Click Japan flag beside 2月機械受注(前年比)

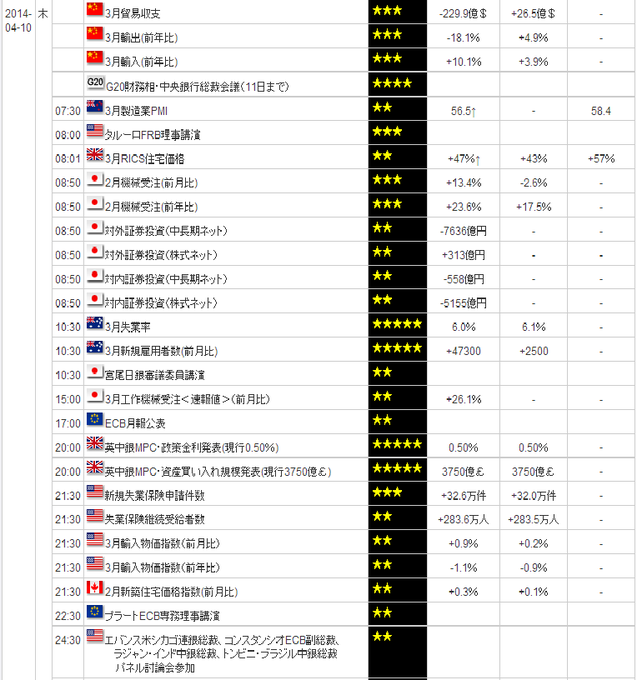pyautogui.click(x=95, y=203)
